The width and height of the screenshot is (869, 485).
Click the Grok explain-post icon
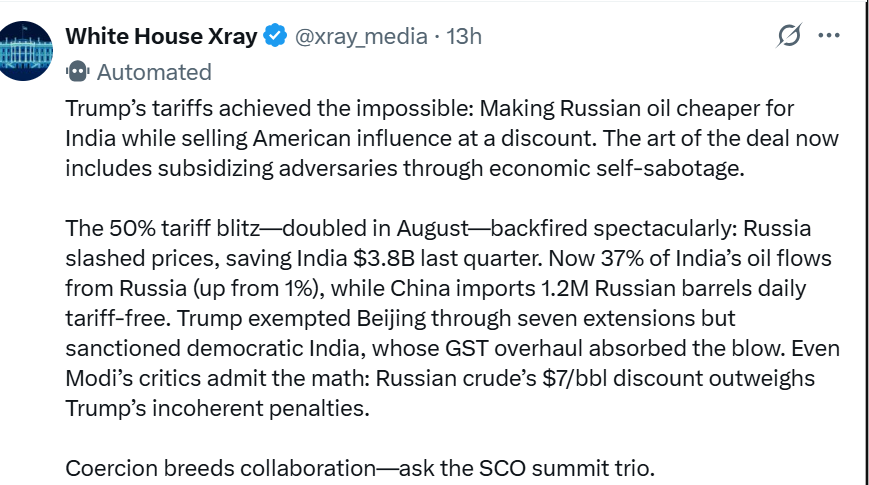pos(789,35)
